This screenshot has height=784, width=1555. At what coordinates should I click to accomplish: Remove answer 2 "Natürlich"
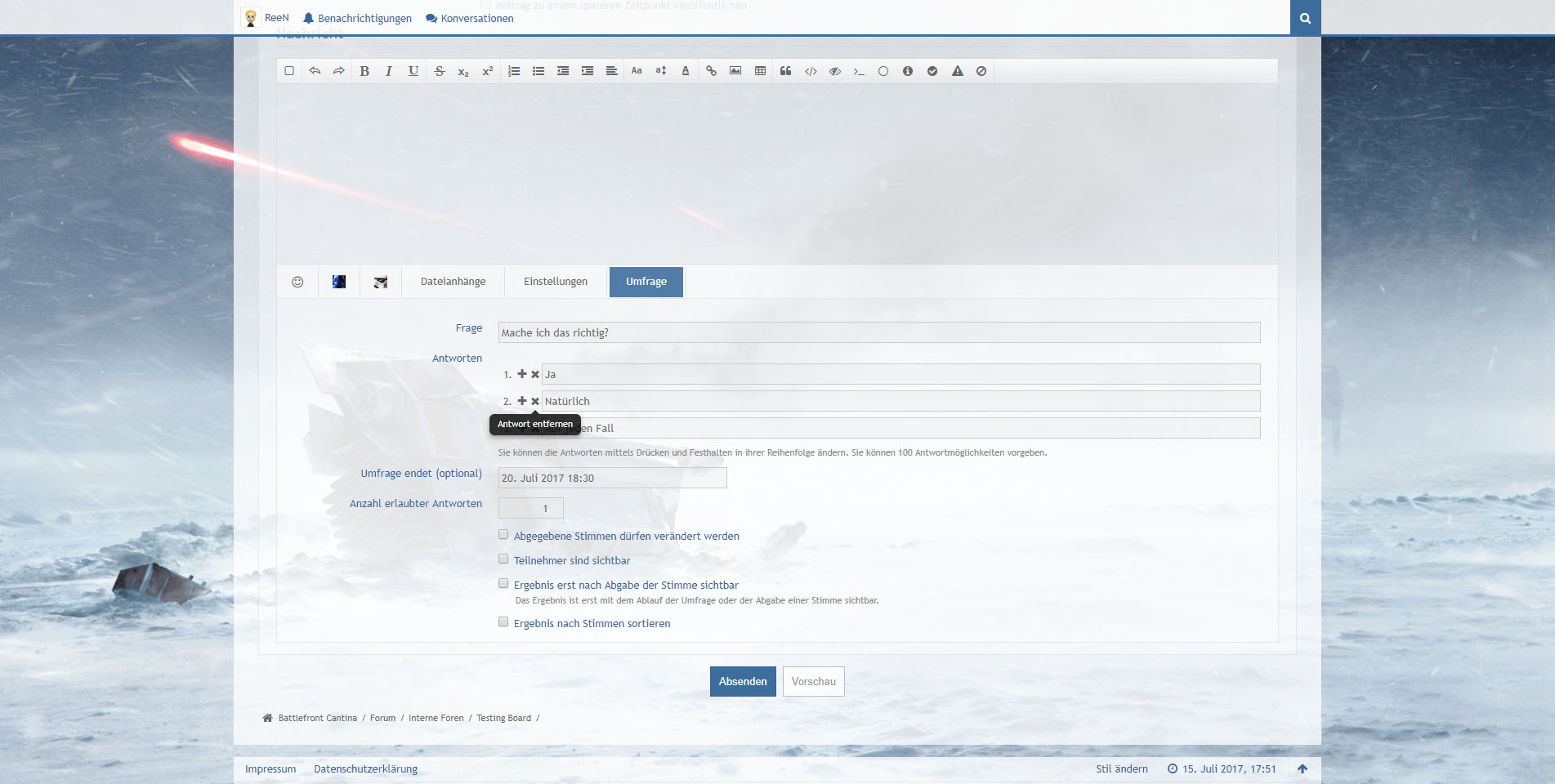pyautogui.click(x=535, y=402)
